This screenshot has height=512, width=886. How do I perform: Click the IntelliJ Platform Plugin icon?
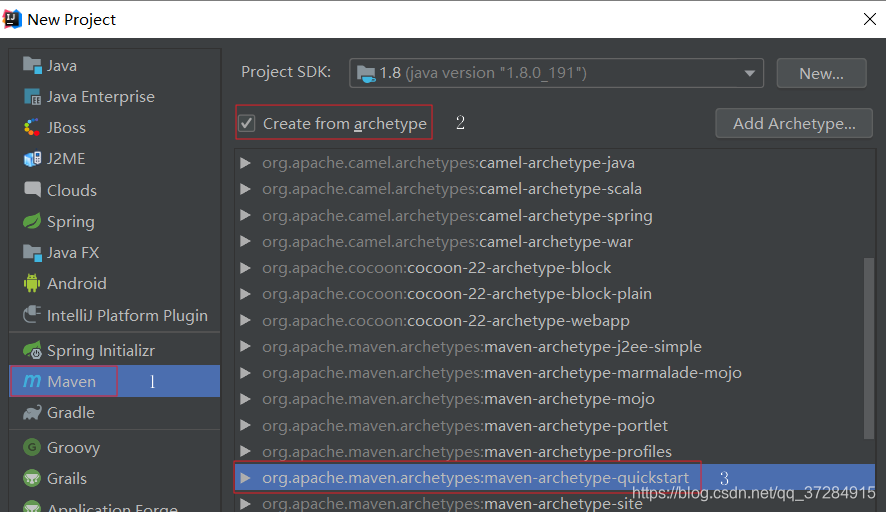point(32,314)
